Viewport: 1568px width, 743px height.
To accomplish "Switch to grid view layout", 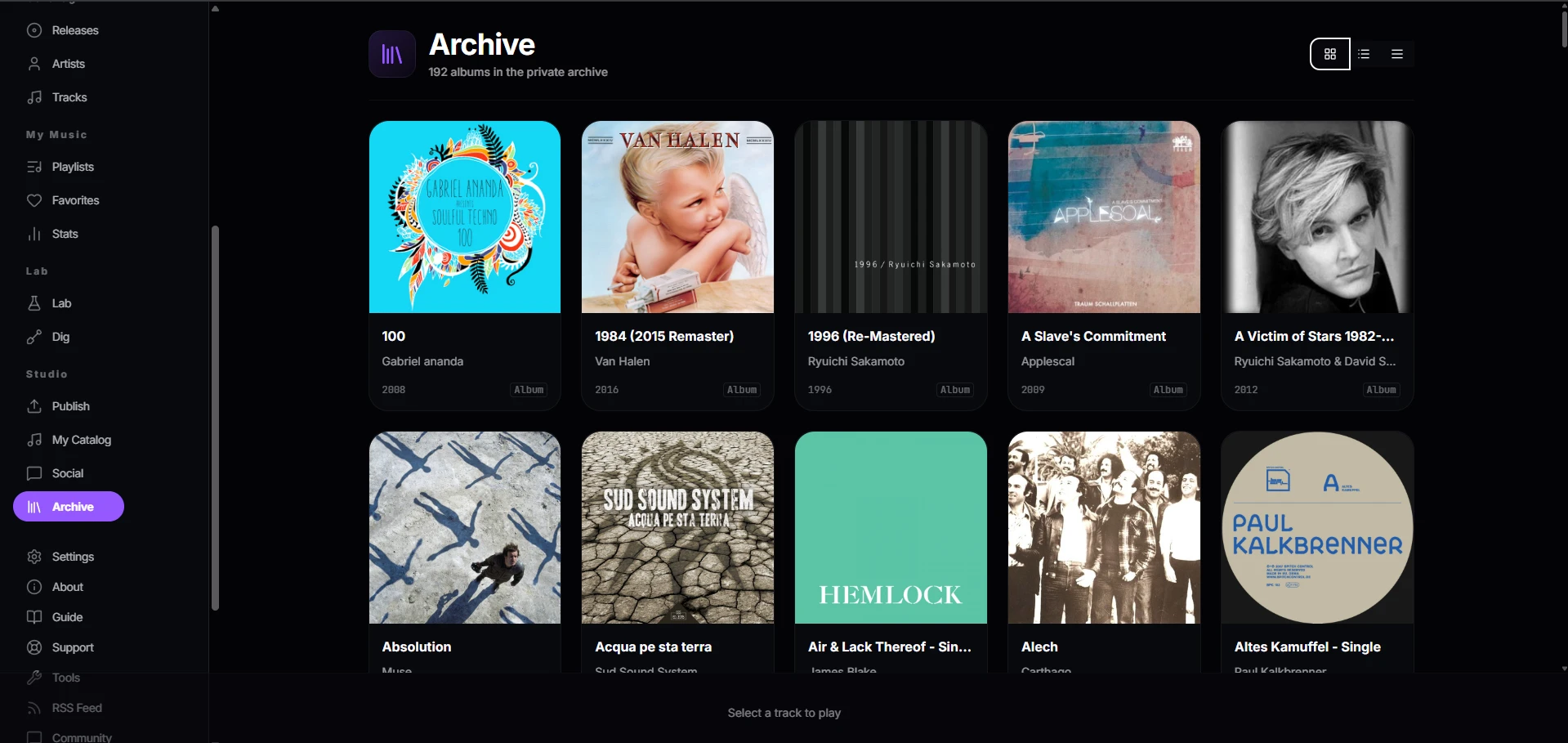I will (x=1330, y=54).
